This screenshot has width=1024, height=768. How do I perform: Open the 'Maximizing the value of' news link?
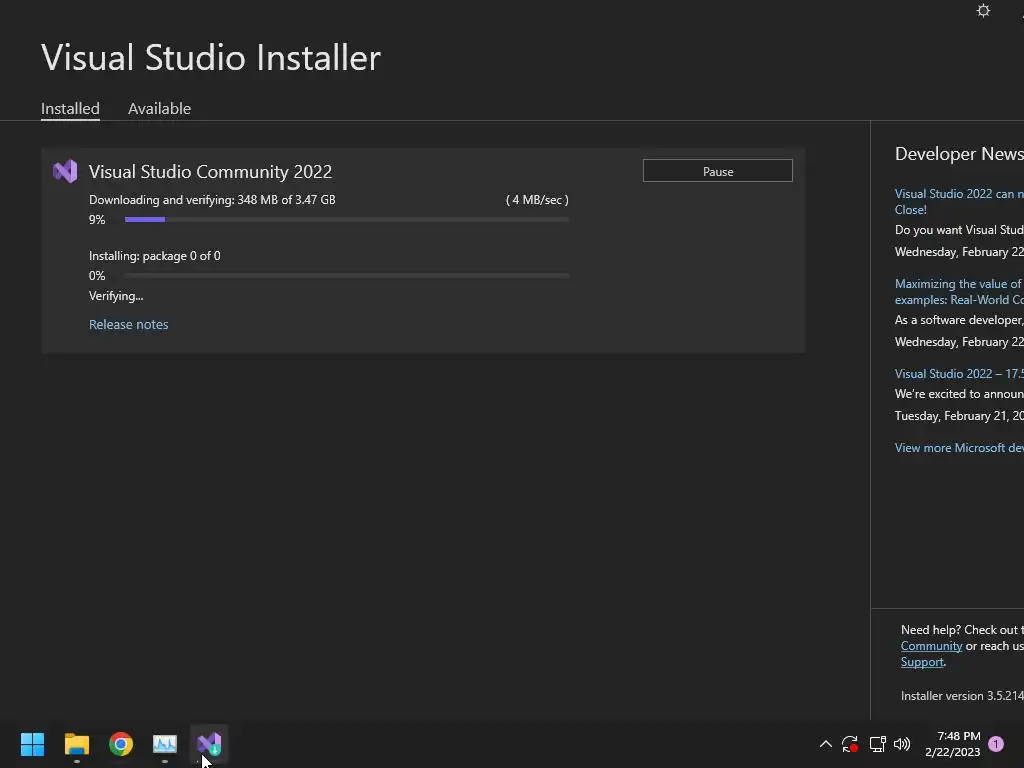tap(959, 292)
